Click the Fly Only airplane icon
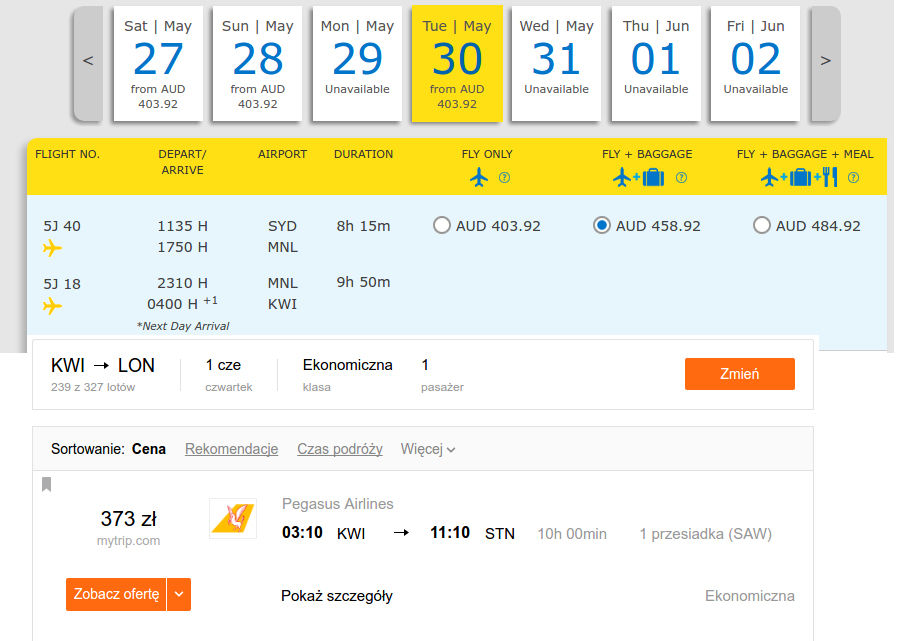The height and width of the screenshot is (641, 899). coord(479,177)
